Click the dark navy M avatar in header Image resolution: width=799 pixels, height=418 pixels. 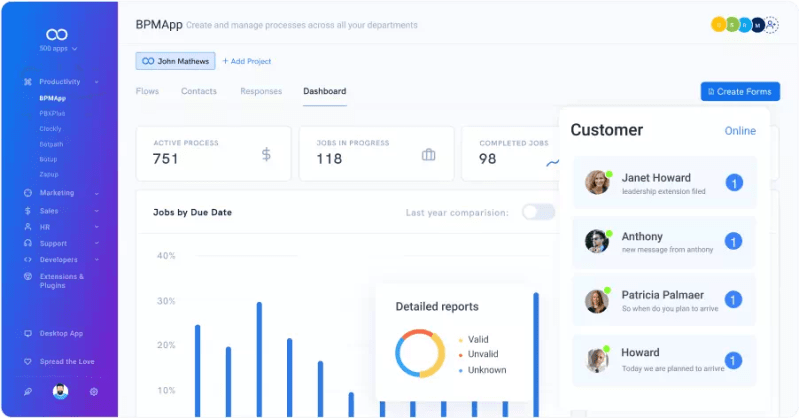tap(758, 24)
